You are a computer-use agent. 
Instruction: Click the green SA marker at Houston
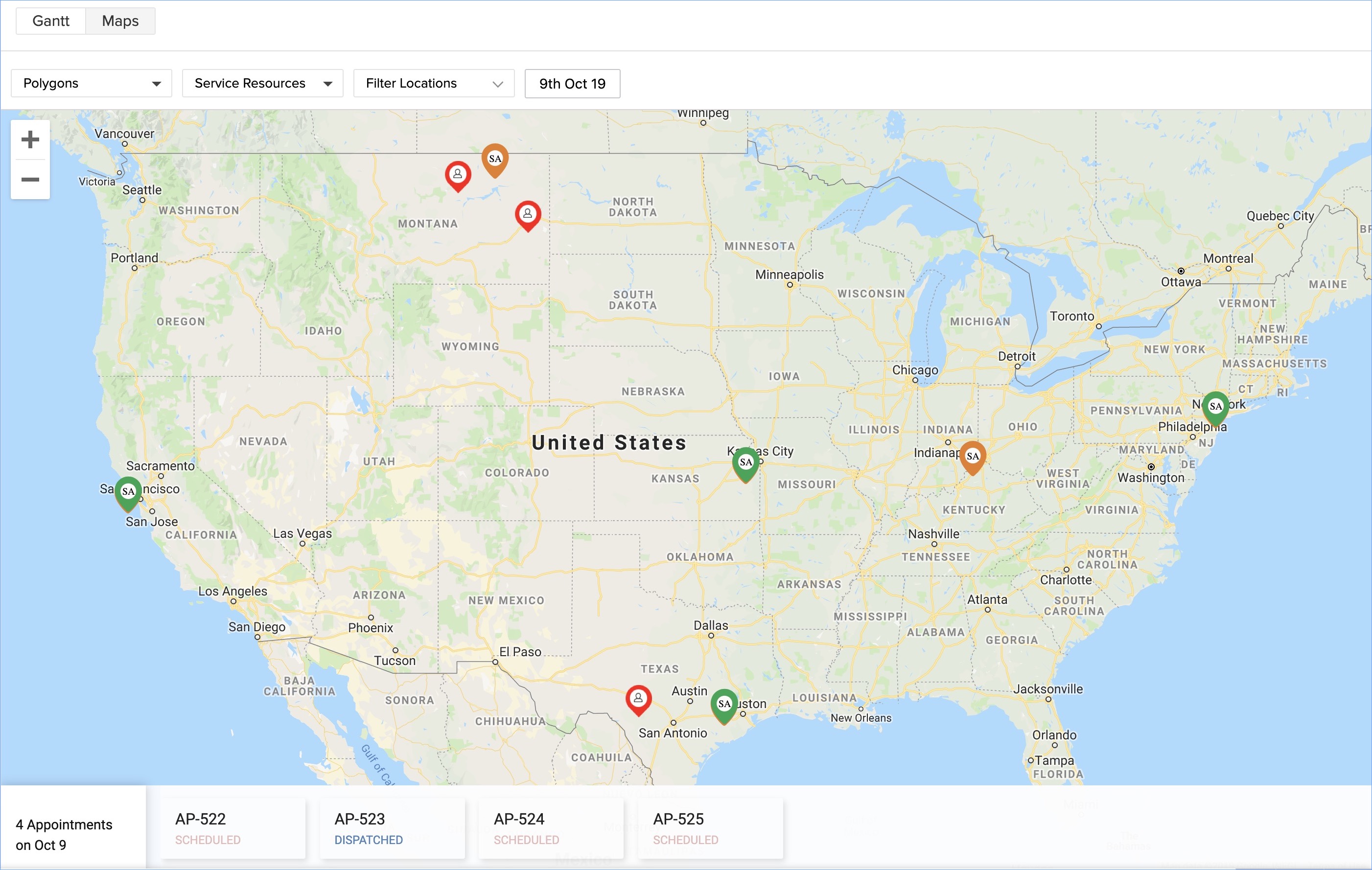tap(723, 705)
